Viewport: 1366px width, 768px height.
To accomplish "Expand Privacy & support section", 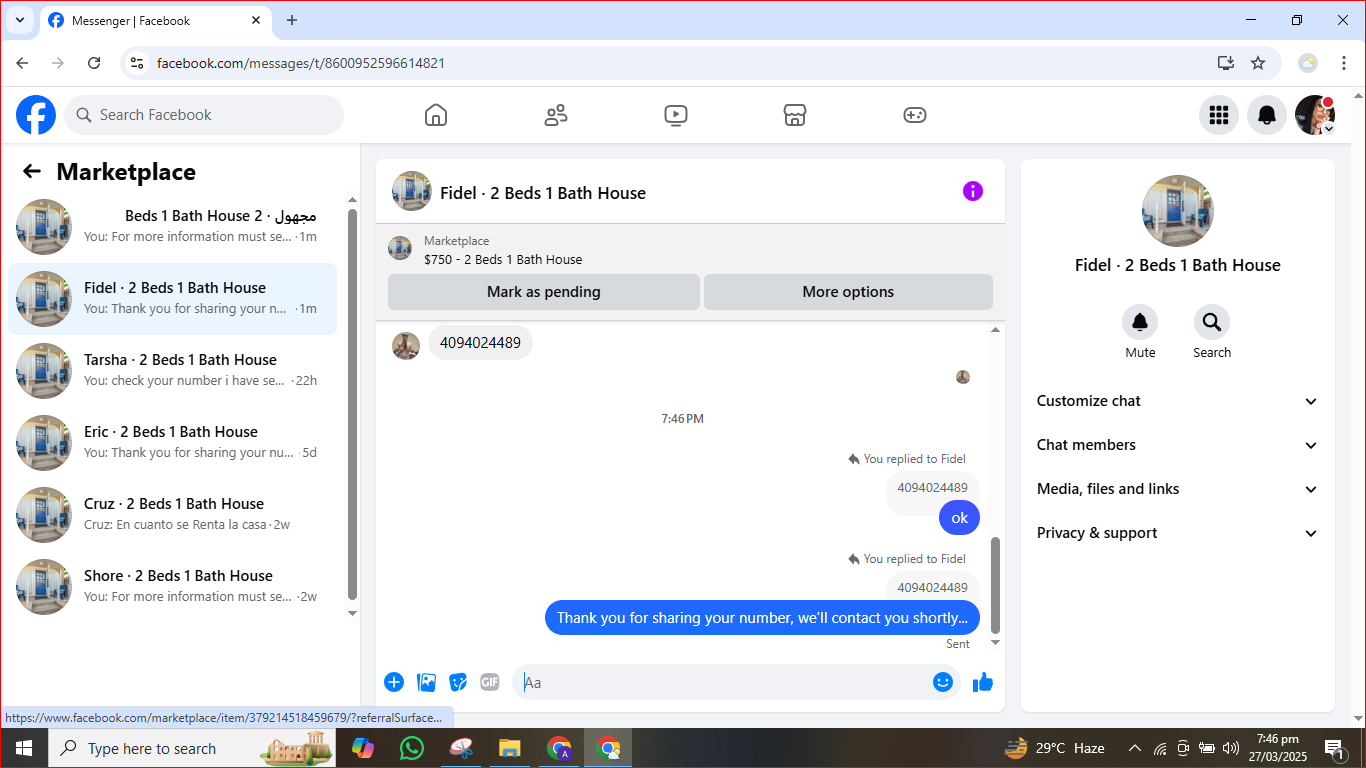I will (1177, 533).
